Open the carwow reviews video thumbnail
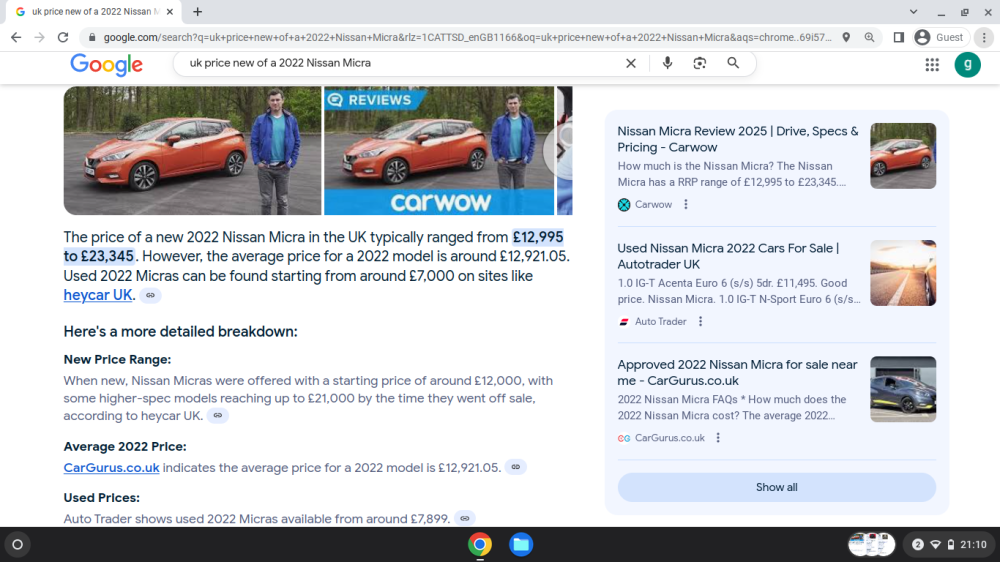This screenshot has width=1000, height=562. point(439,151)
